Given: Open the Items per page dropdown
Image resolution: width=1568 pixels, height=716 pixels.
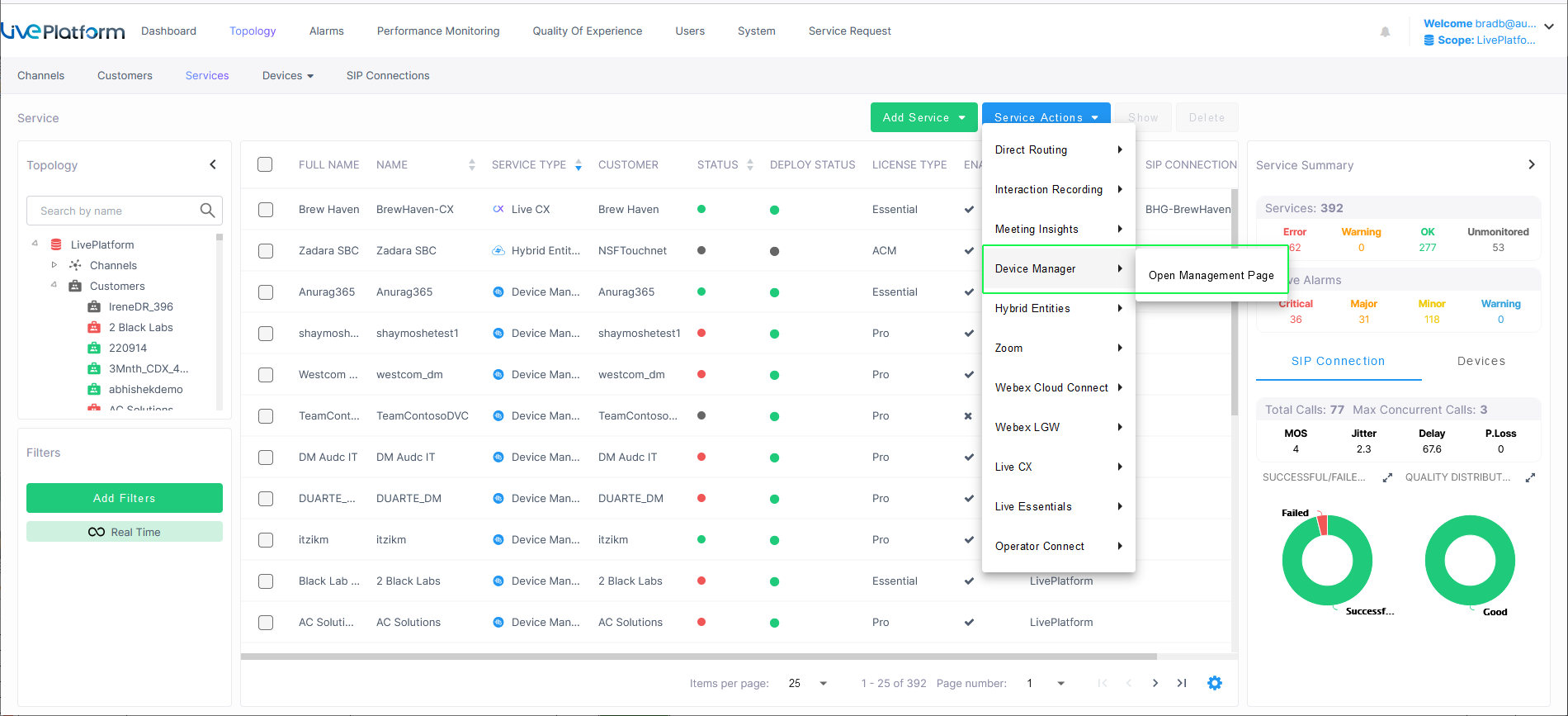Looking at the screenshot, I should coord(808,683).
